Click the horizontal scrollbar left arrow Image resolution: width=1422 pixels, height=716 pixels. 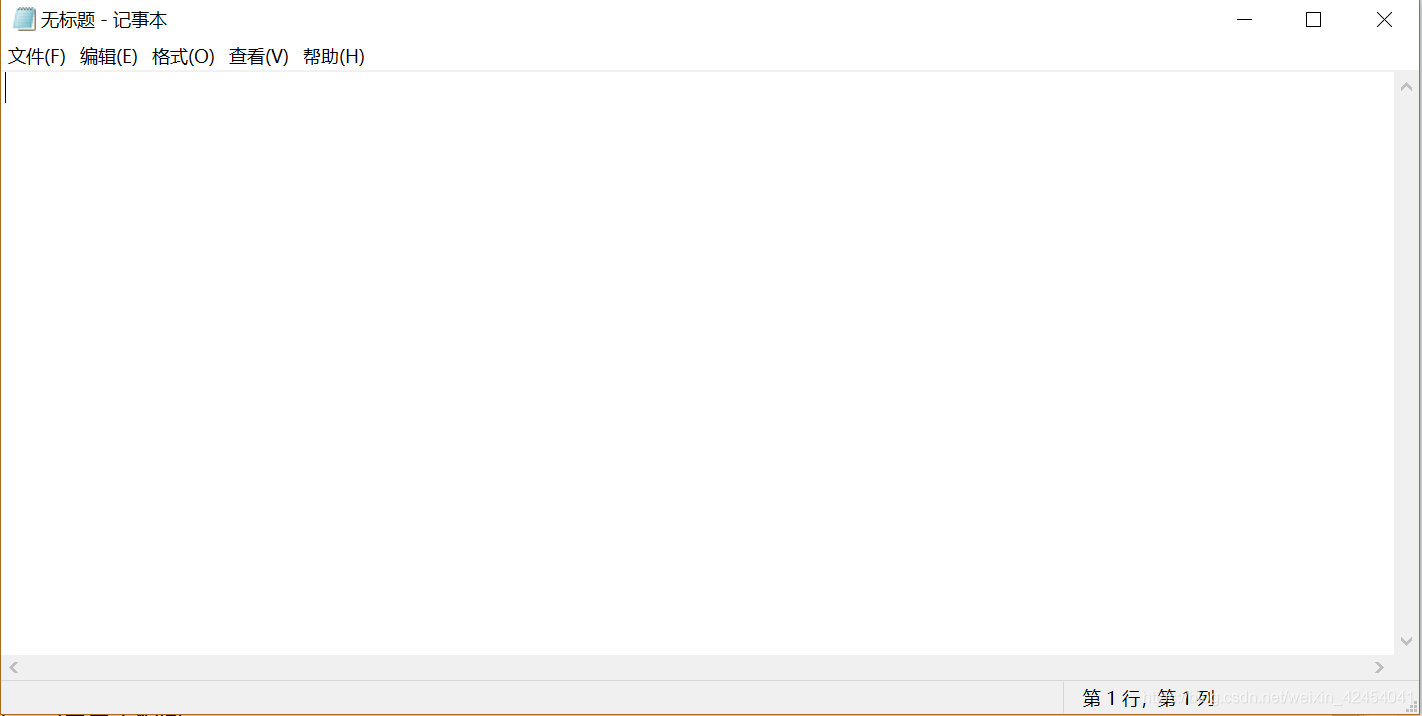(14, 667)
